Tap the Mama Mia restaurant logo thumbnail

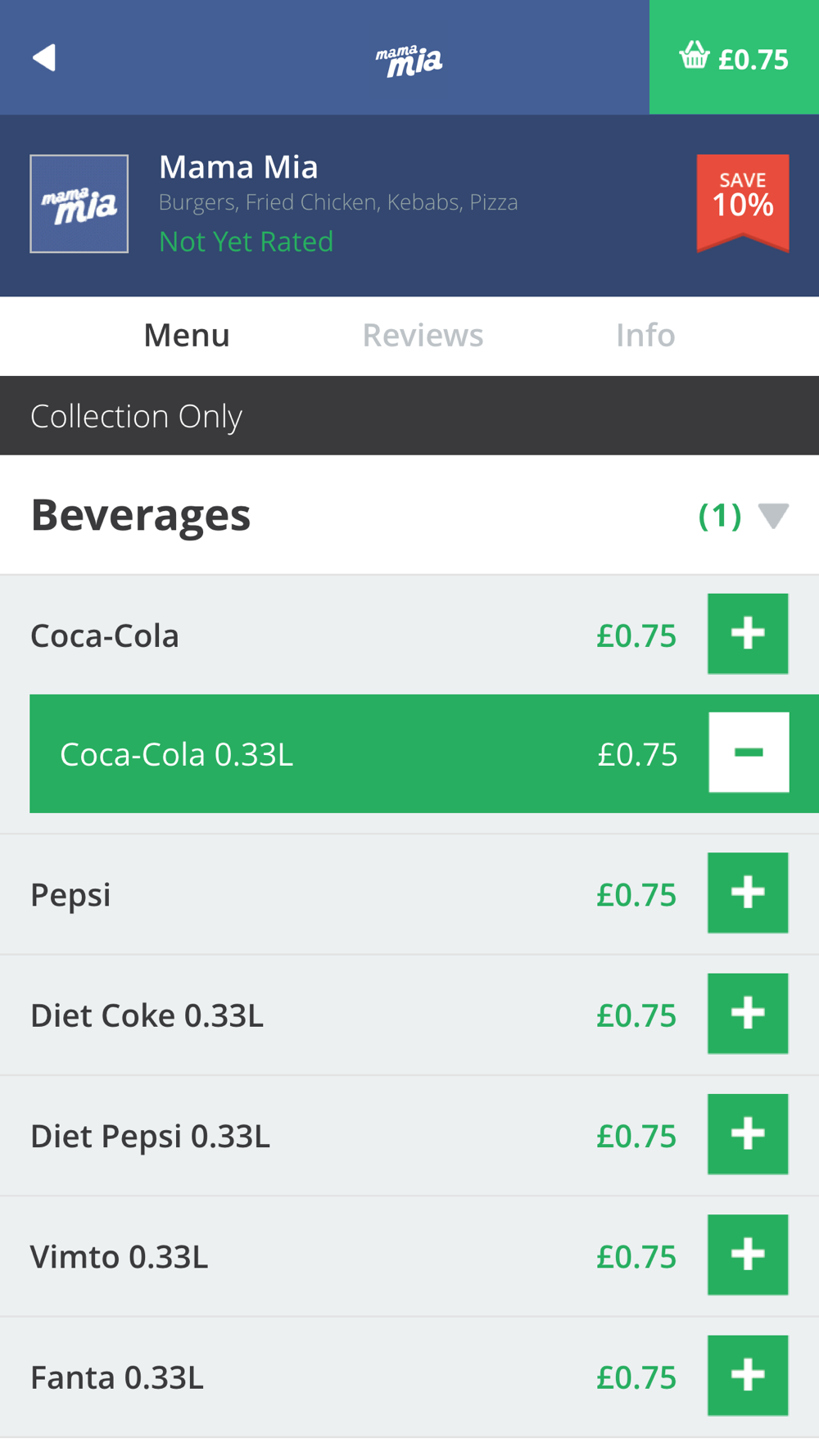pyautogui.click(x=79, y=204)
